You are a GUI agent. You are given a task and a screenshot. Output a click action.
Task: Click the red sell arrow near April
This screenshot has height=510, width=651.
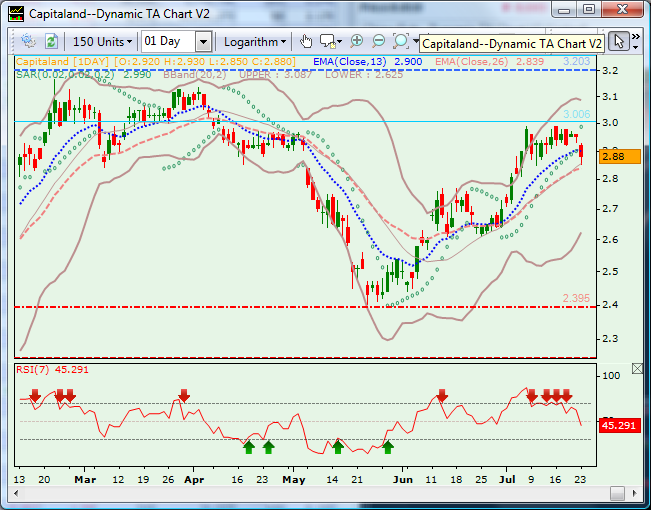[x=184, y=396]
